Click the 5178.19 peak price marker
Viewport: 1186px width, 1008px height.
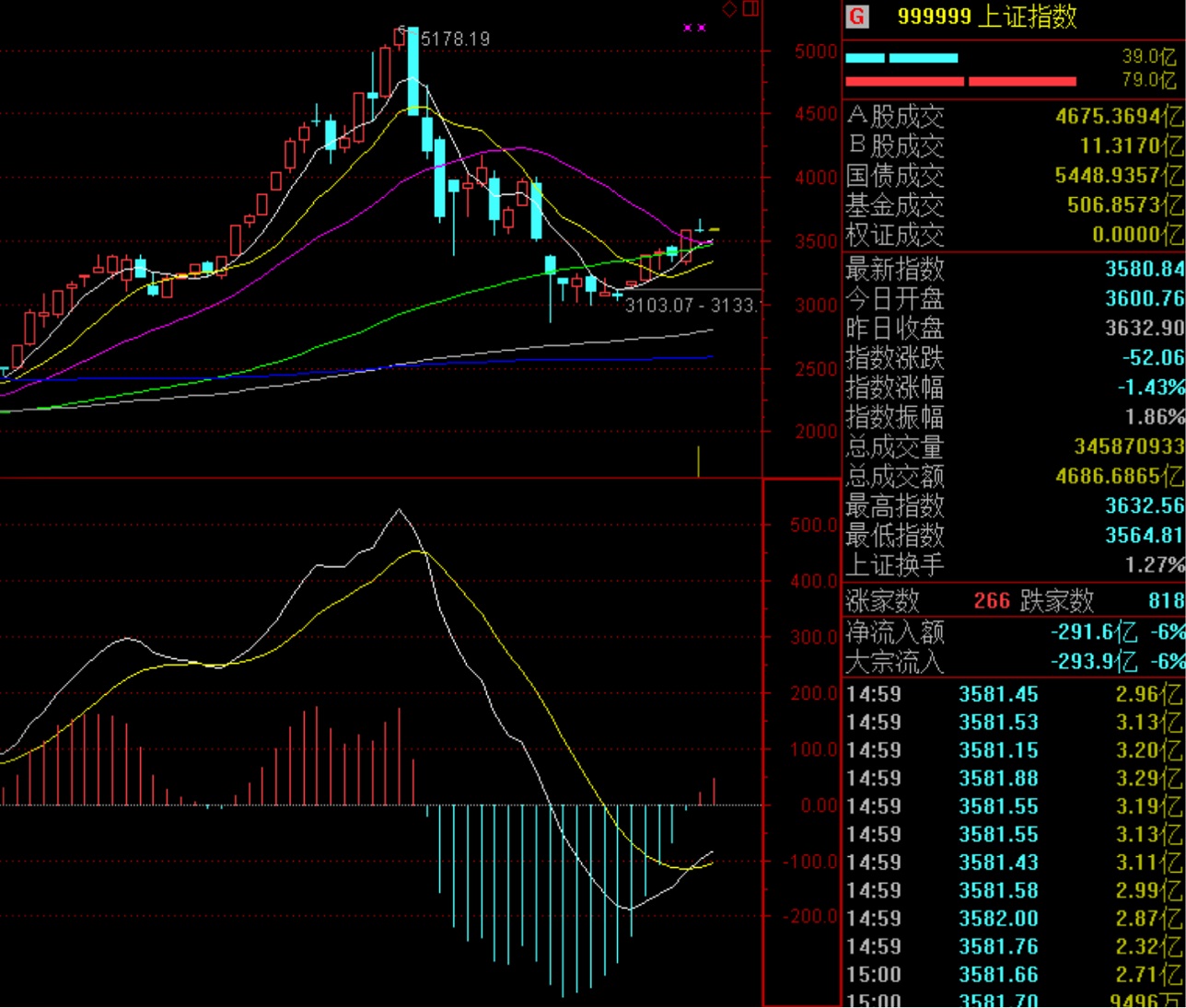[455, 39]
